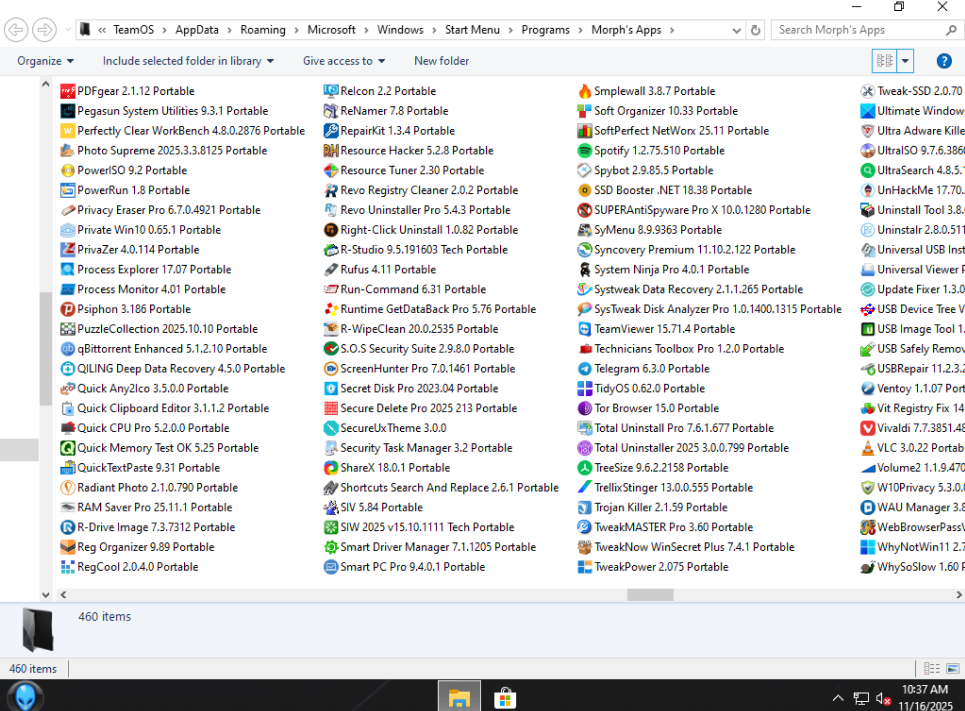Select the TeamViewer 15.71.4 Portable icon

pyautogui.click(x=585, y=329)
